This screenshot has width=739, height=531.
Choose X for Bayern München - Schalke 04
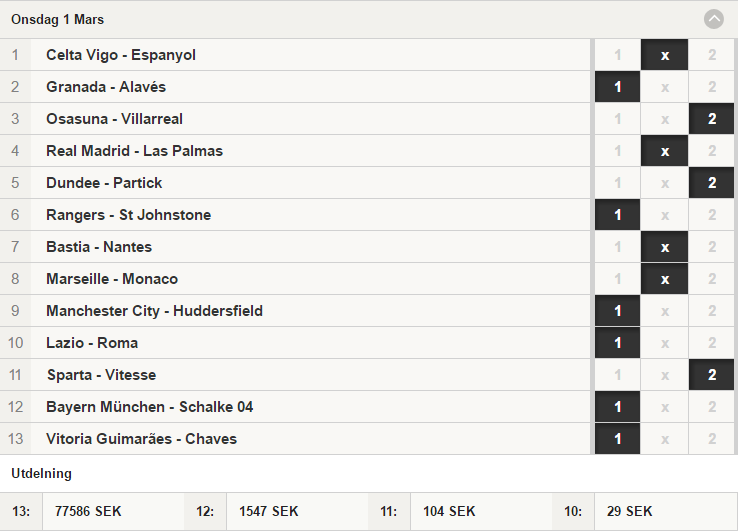[665, 408]
